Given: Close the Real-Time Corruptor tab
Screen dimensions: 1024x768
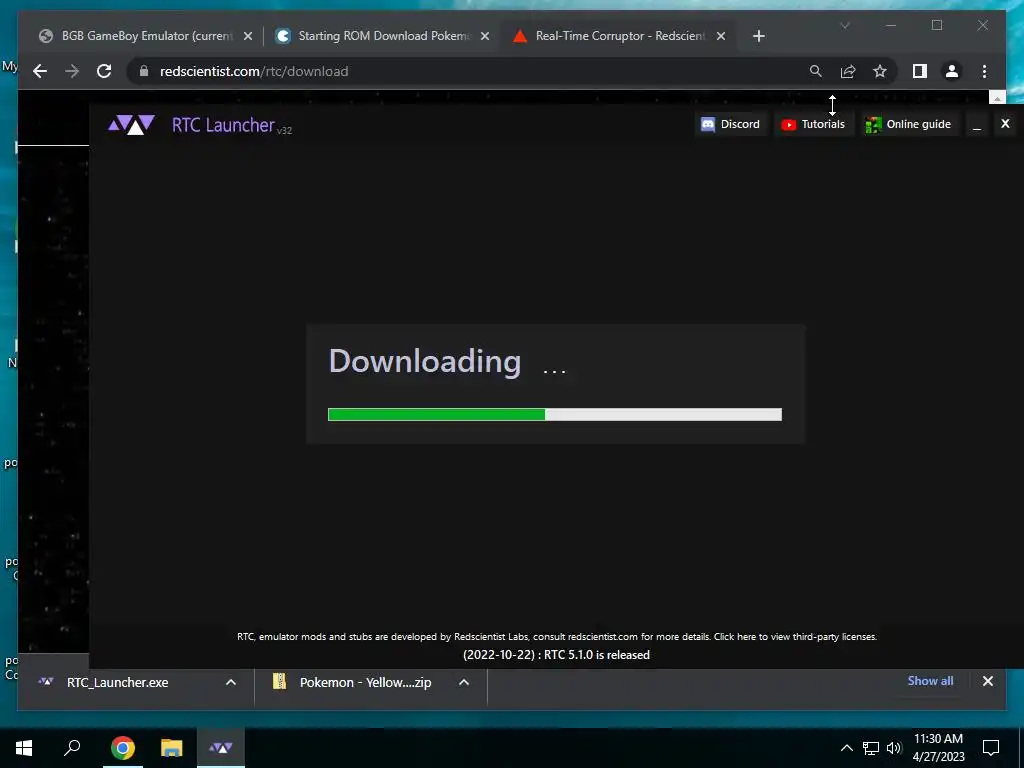Looking at the screenshot, I should tap(720, 36).
